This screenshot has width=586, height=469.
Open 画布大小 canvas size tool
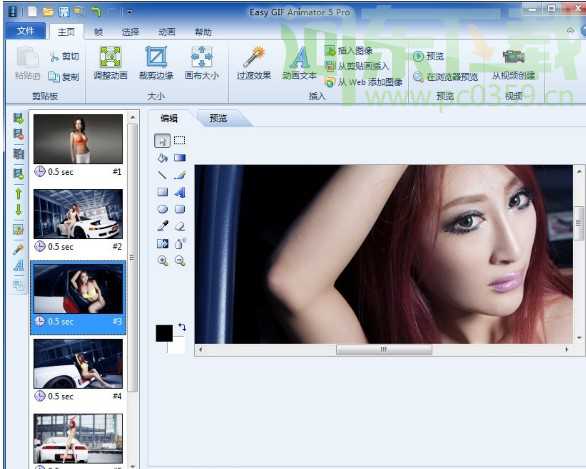point(202,63)
